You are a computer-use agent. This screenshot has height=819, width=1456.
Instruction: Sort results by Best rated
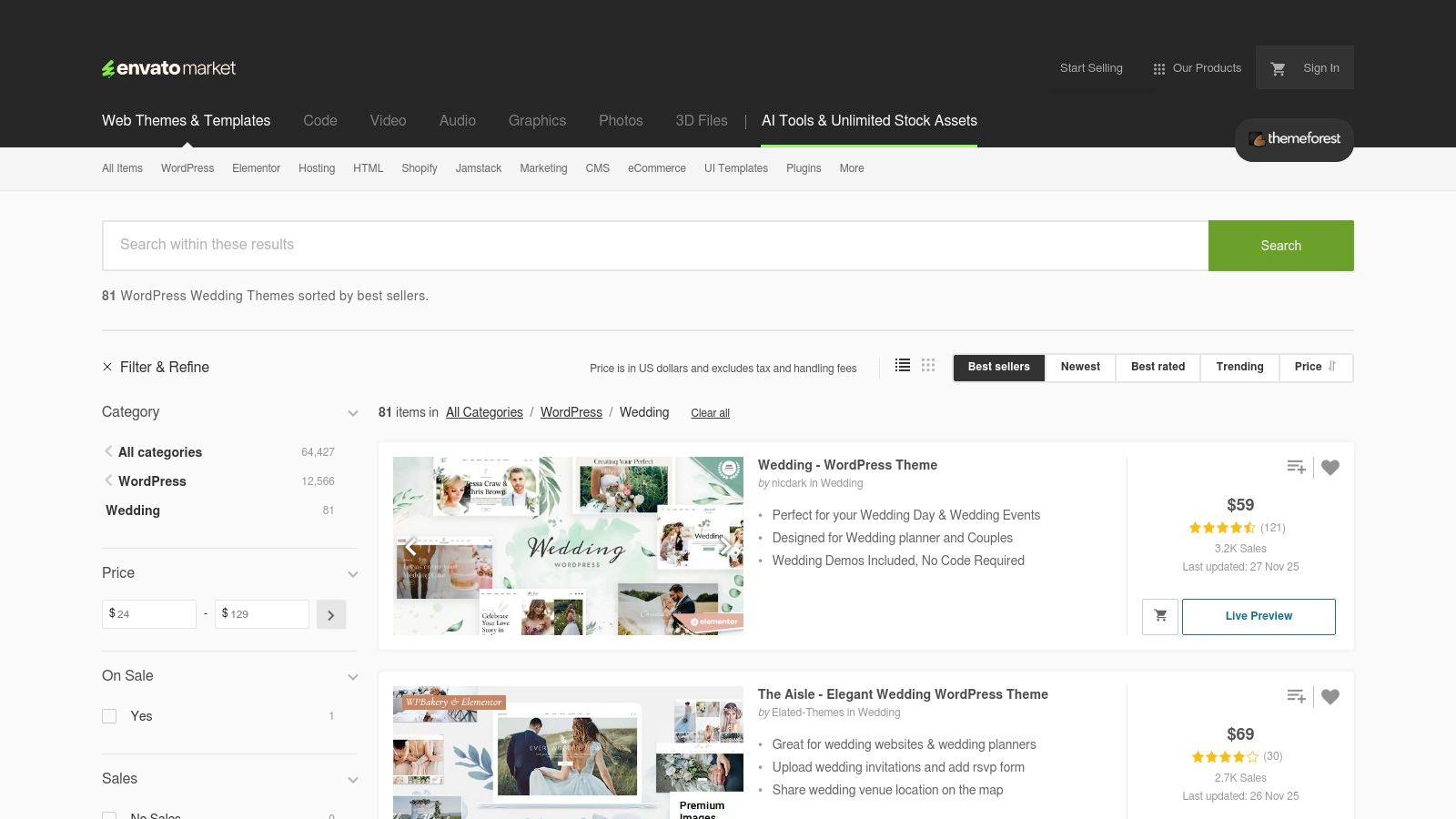pyautogui.click(x=1158, y=367)
